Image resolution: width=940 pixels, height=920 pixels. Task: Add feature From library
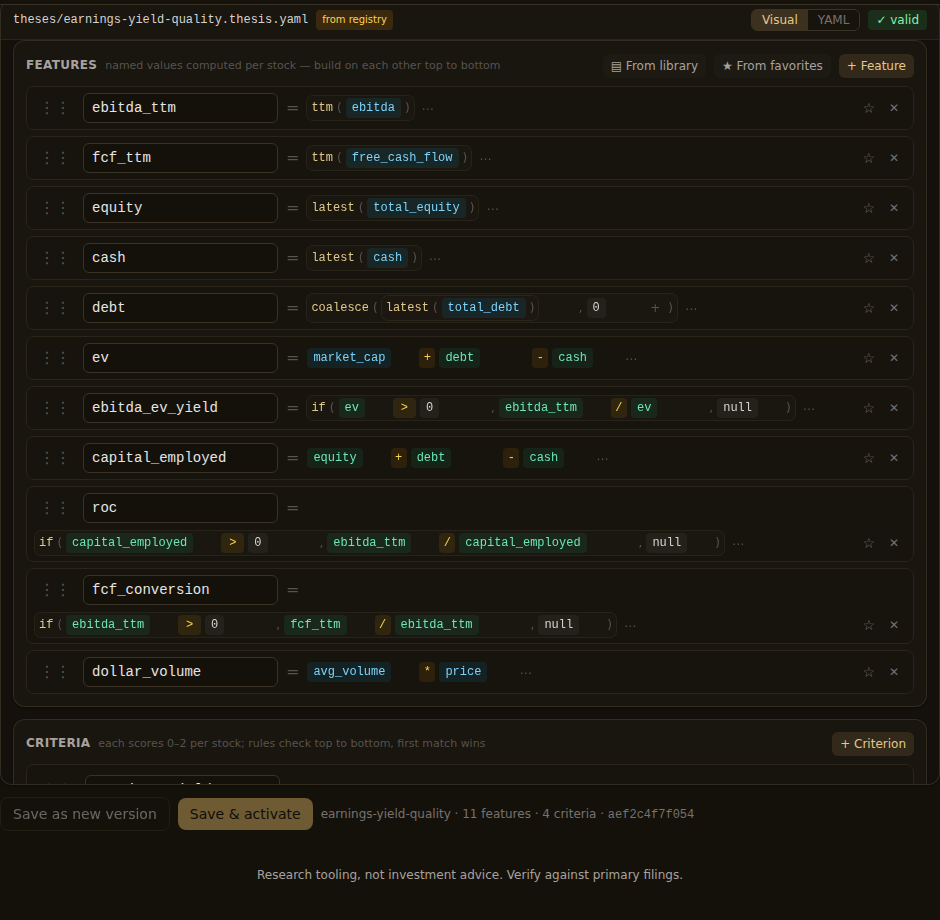tap(654, 66)
